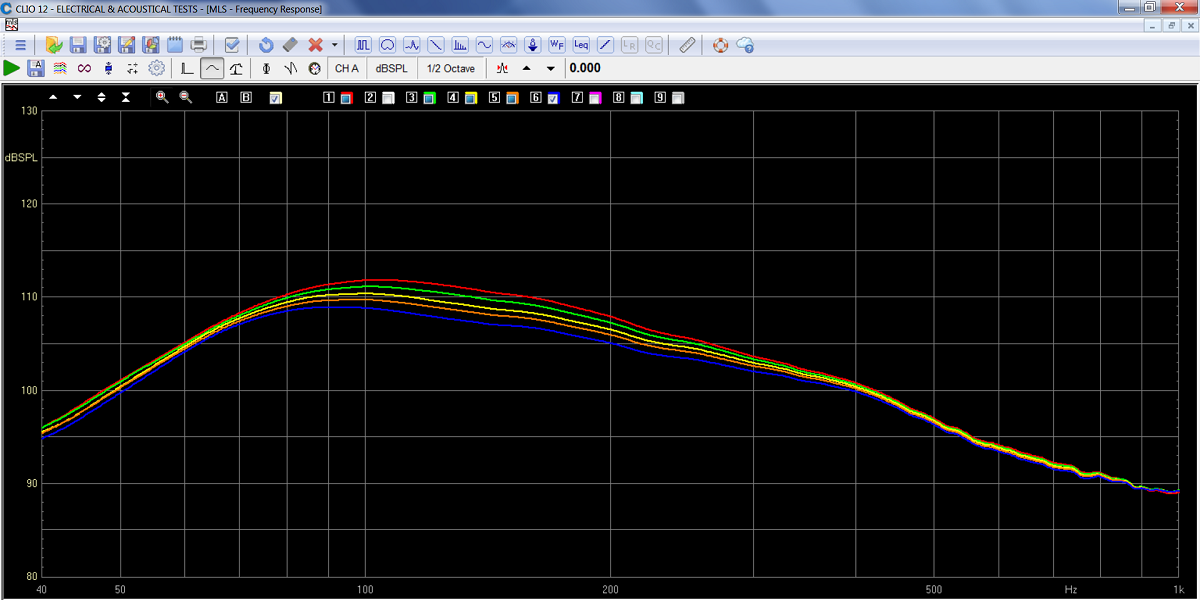Open the Leq analysis icon
The width and height of the screenshot is (1200, 600).
(x=581, y=45)
